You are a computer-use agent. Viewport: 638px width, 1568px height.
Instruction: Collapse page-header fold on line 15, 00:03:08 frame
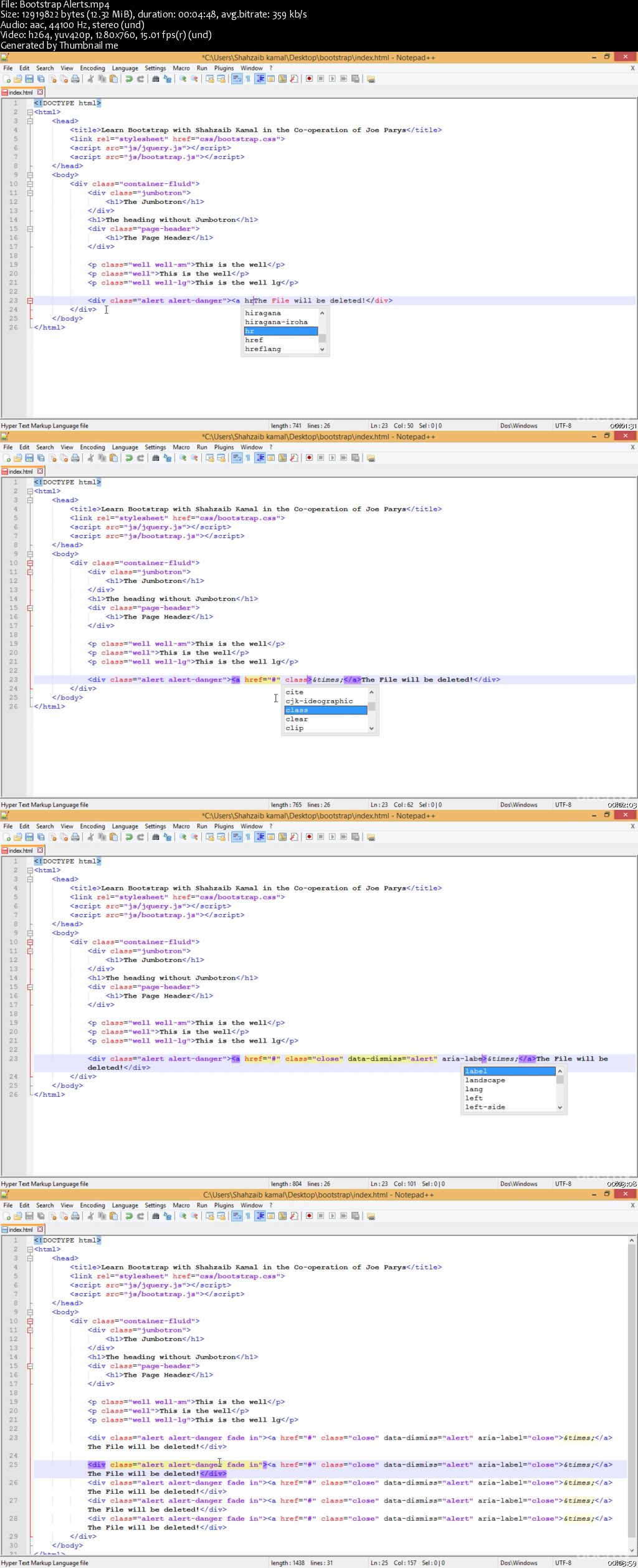tap(30, 987)
